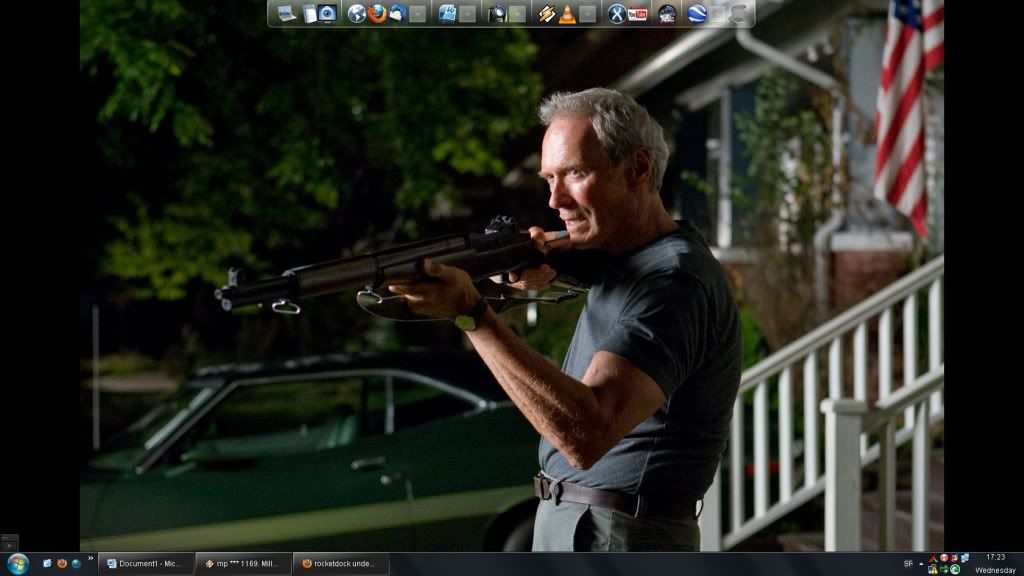Image resolution: width=1024 pixels, height=576 pixels.
Task: Open the round dark emblem dock icon
Action: (667, 14)
